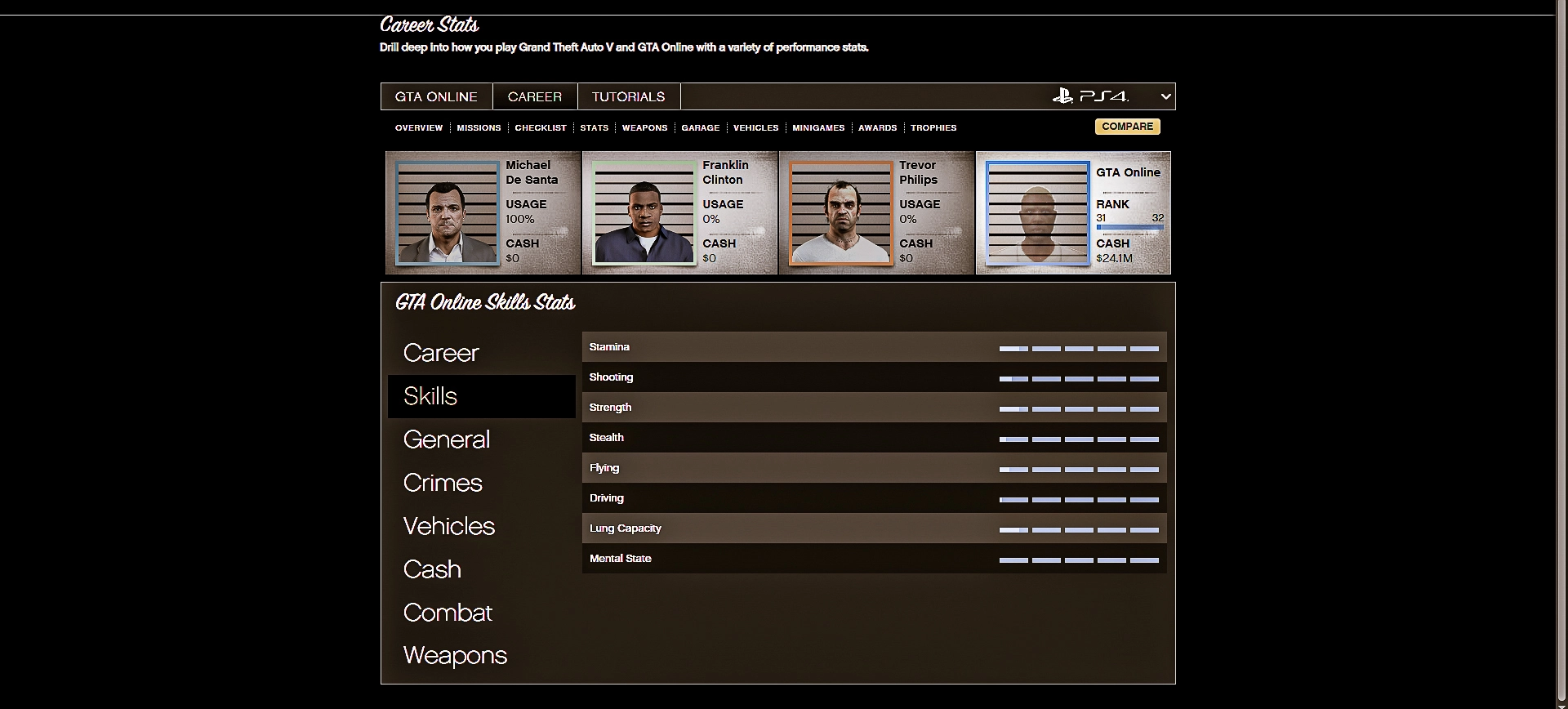Viewport: 1568px width, 709px height.
Task: Switch to the GTA ONLINE tab
Action: pos(436,96)
